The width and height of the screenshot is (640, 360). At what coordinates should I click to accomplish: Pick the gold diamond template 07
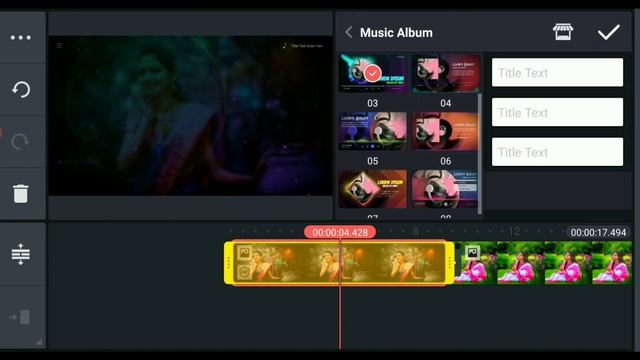point(373,189)
